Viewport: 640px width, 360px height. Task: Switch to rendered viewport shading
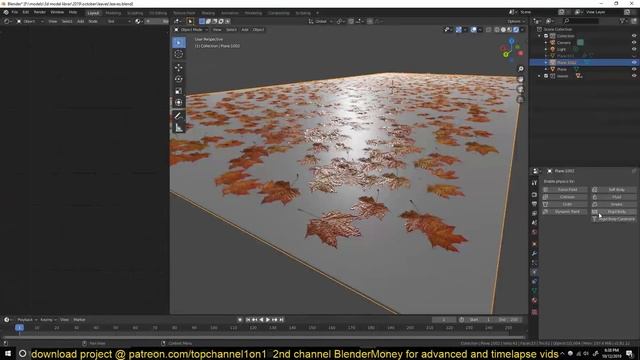516,29
